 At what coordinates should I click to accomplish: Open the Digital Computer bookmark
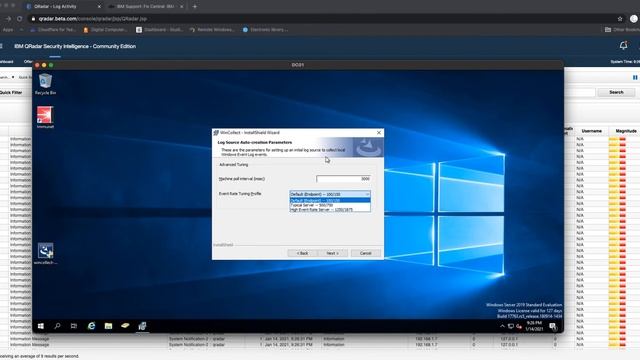click(105, 30)
